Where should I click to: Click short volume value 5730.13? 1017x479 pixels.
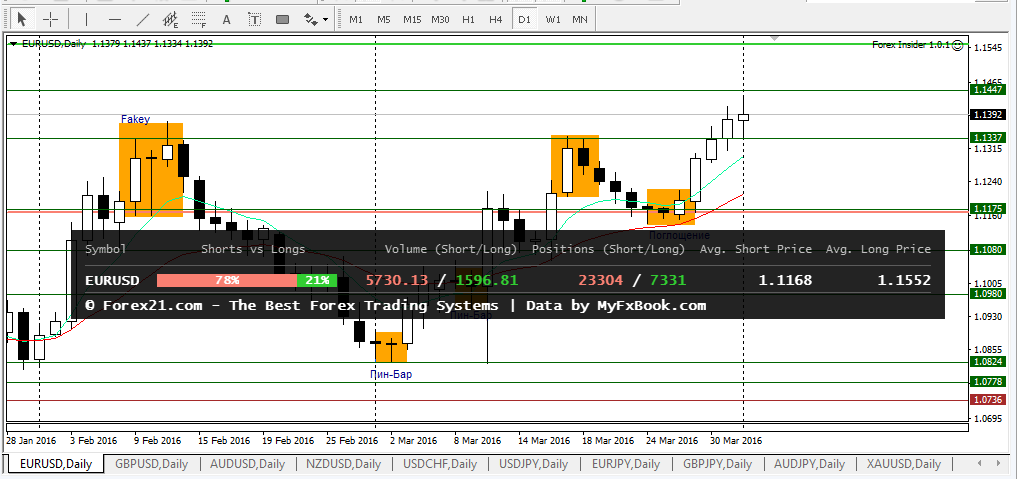tap(397, 281)
